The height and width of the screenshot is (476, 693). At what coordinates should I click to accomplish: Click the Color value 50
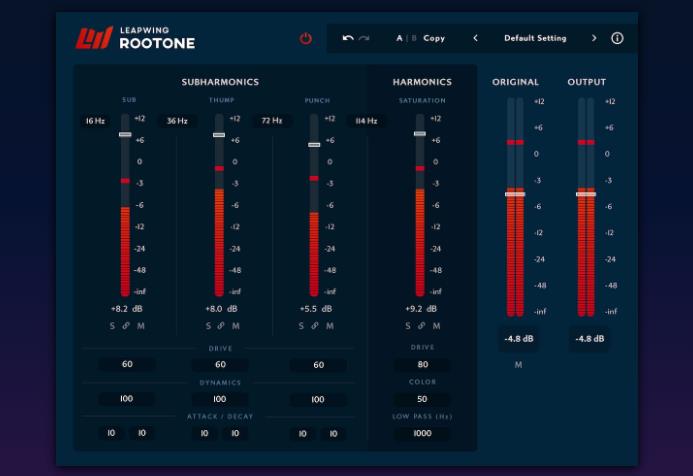point(422,399)
